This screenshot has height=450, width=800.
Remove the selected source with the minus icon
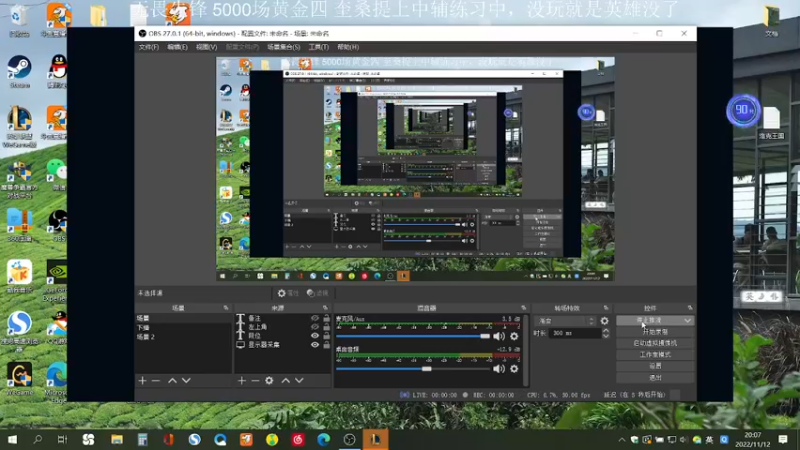[x=255, y=381]
